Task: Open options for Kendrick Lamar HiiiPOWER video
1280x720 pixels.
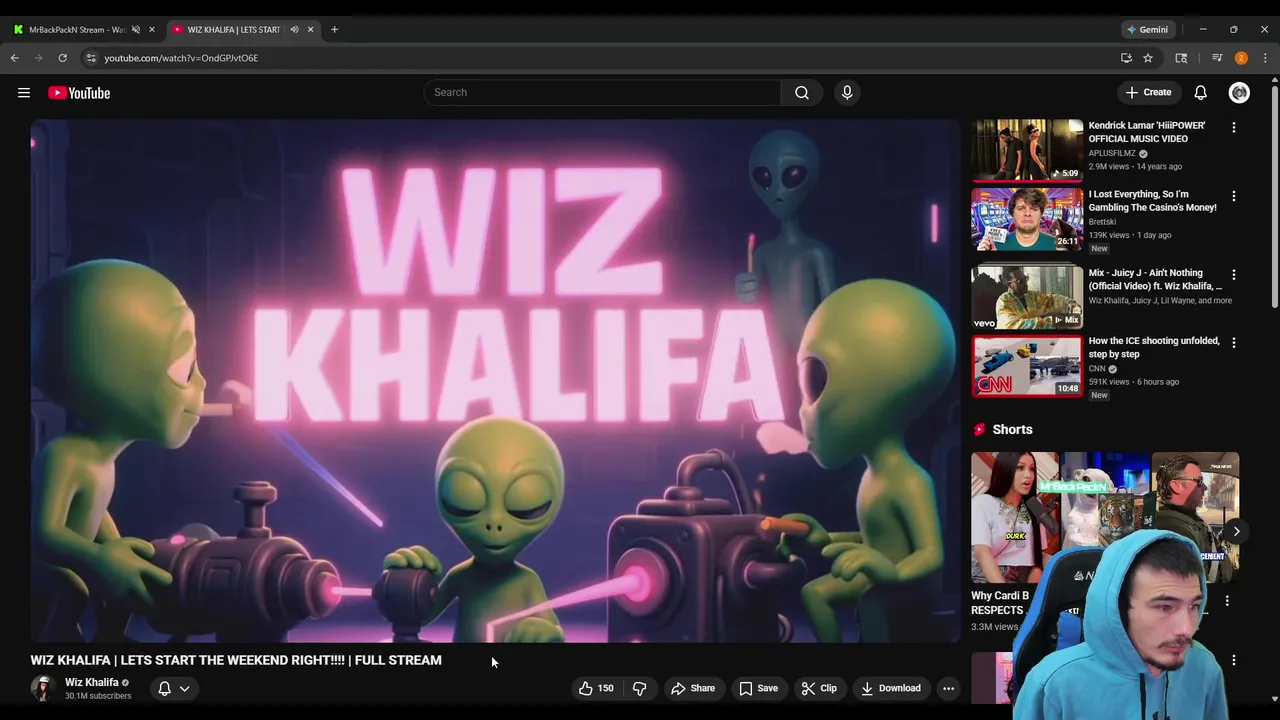Action: click(x=1234, y=128)
